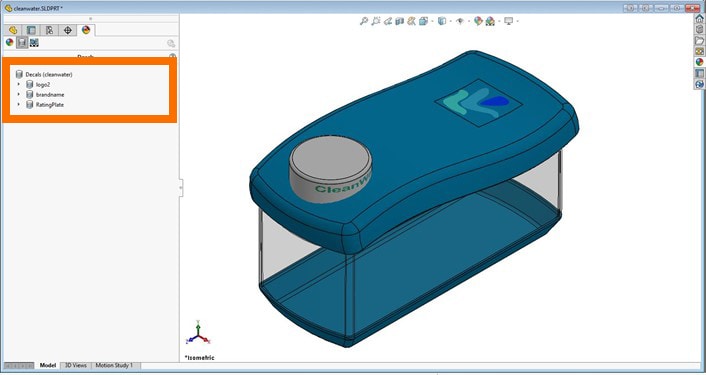
Task: Select the gray cylindrical knob on lid
Action: [x=330, y=169]
